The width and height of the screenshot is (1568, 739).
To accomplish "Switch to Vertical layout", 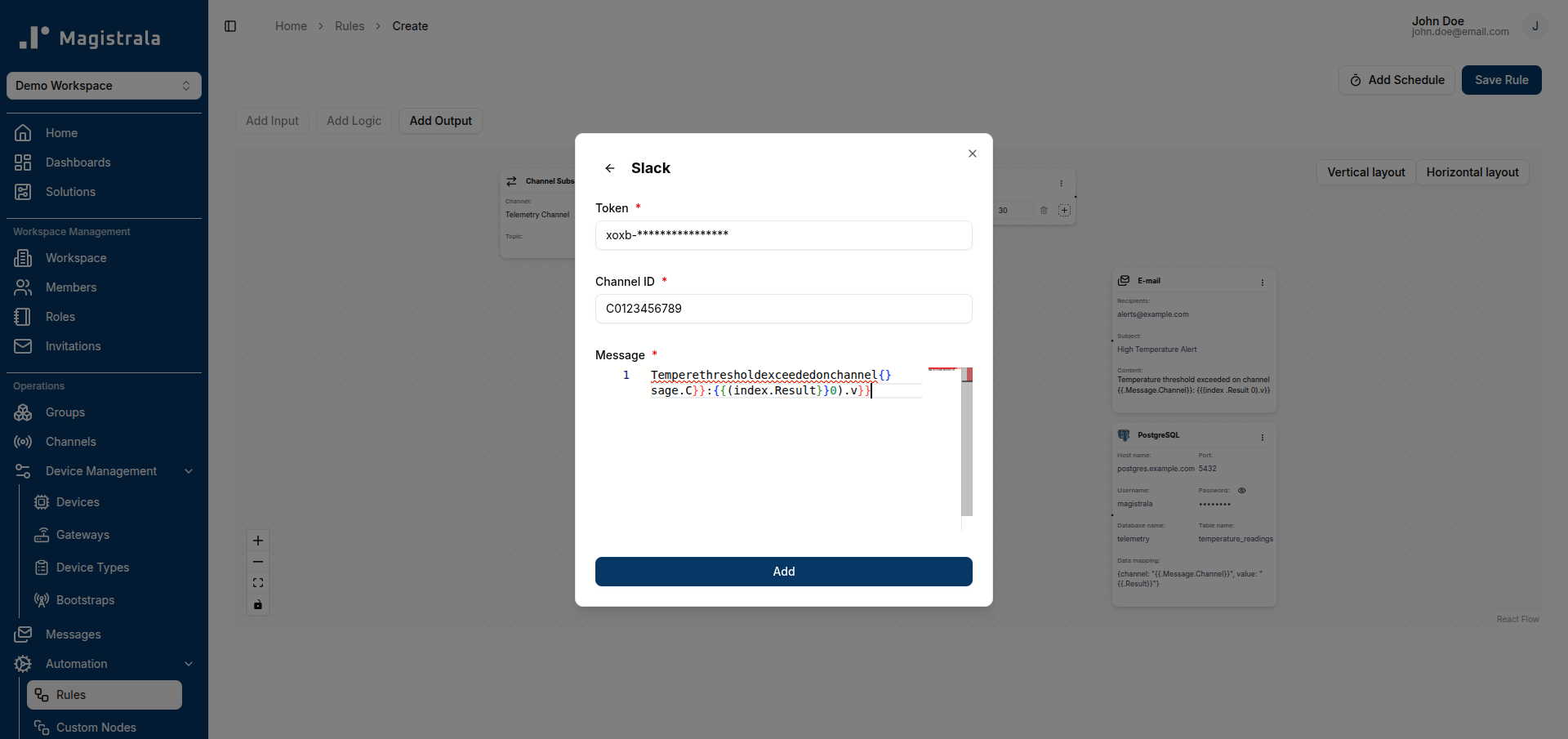I will click(1366, 172).
